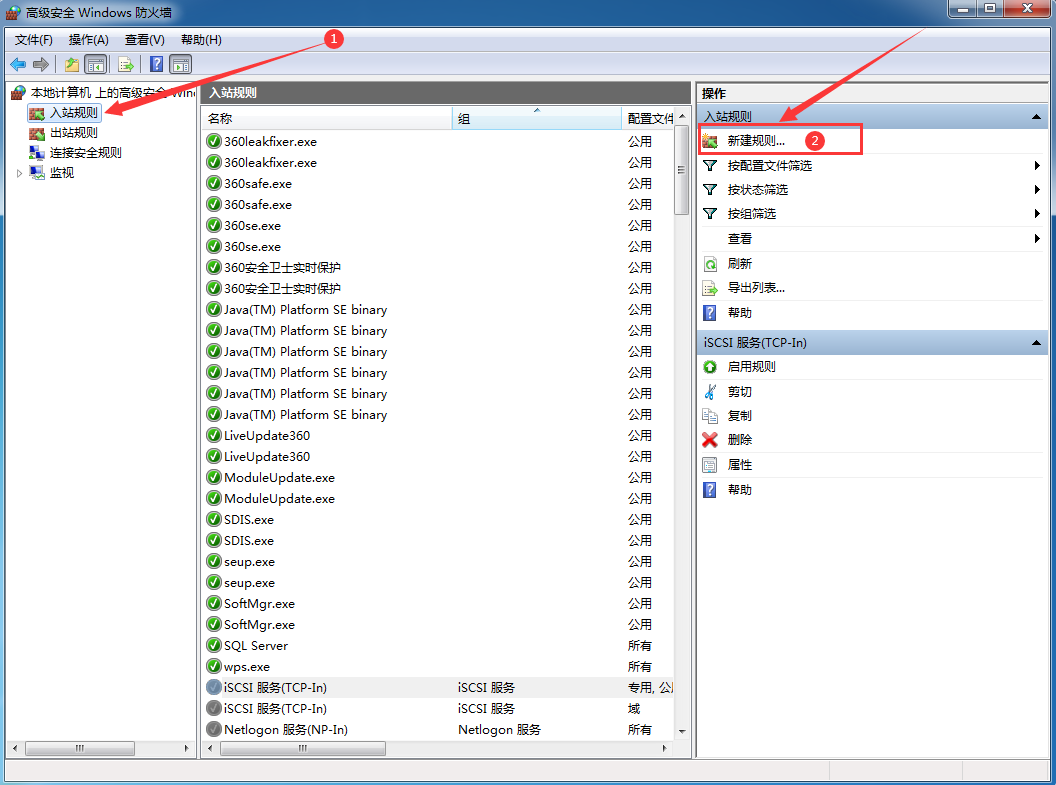Click 帮助 under iSCSI 服务 actions
Screen dimensions: 1056x785
tap(739, 490)
